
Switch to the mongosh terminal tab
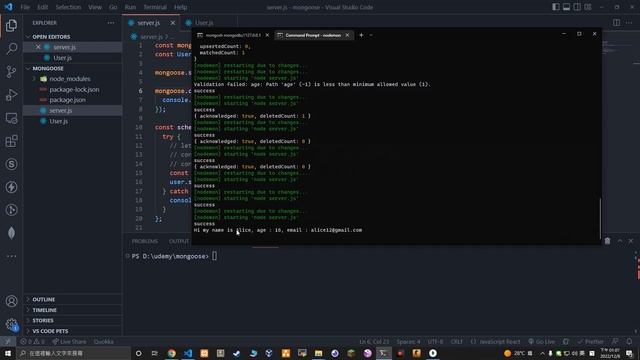click(233, 35)
